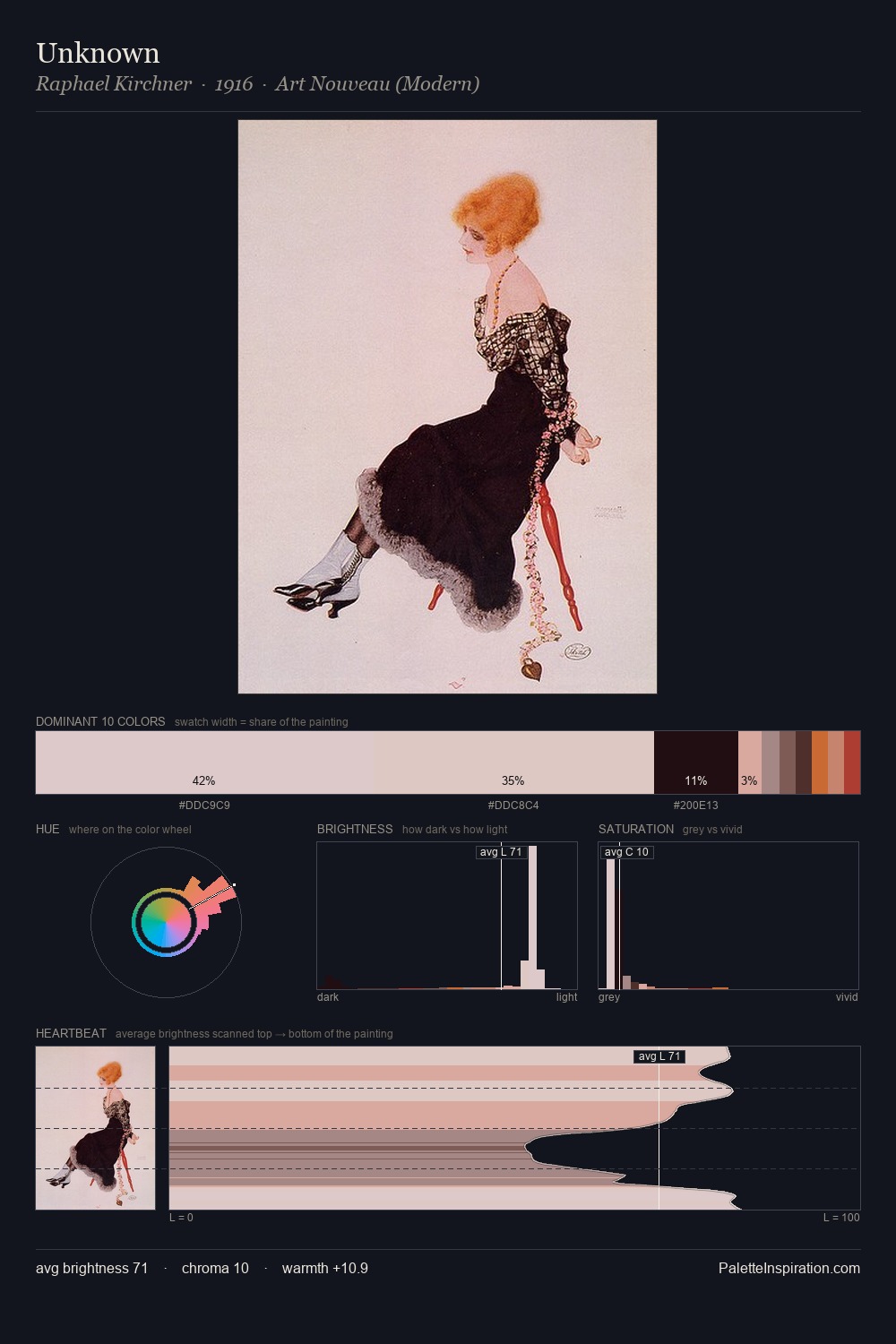Open the PaletteInspiration.com link
This screenshot has height=1344, width=896.
(x=789, y=1268)
